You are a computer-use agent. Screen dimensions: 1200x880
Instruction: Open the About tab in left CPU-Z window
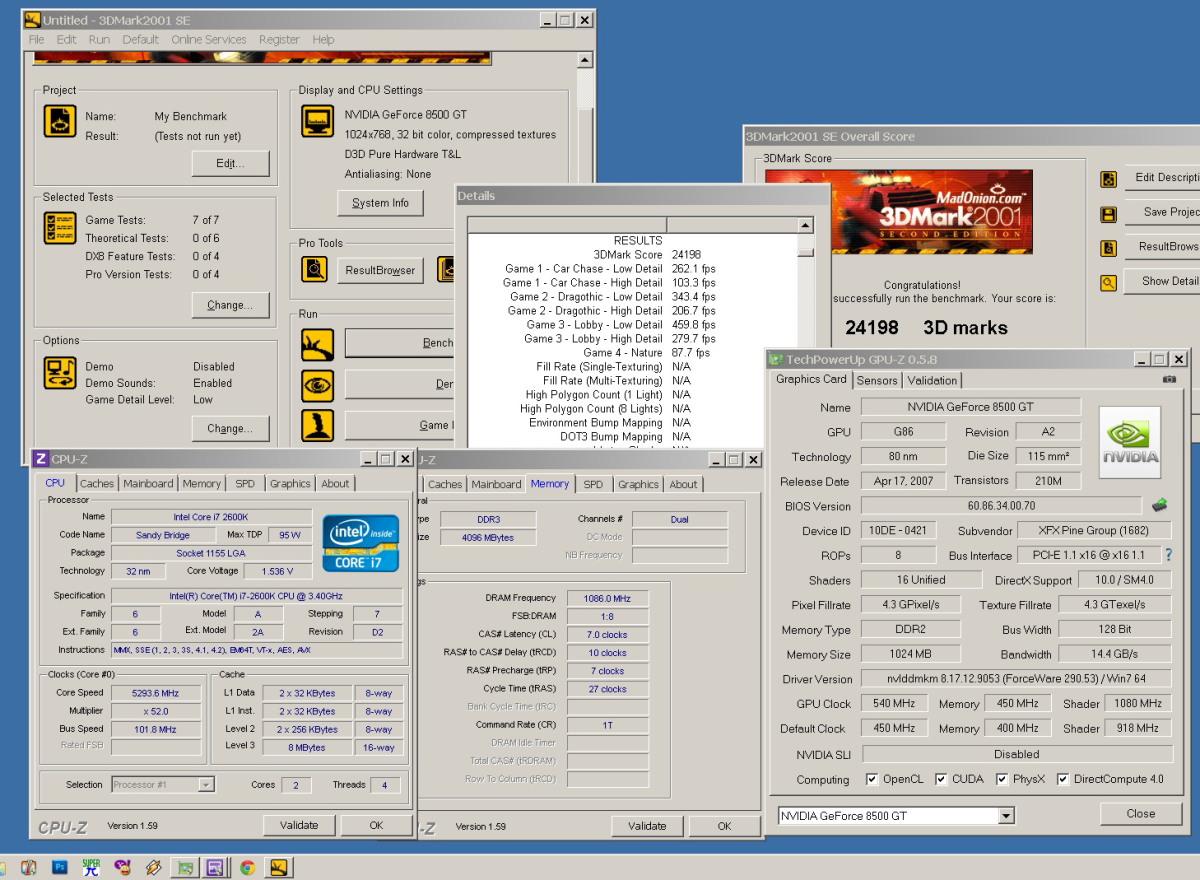[x=335, y=484]
